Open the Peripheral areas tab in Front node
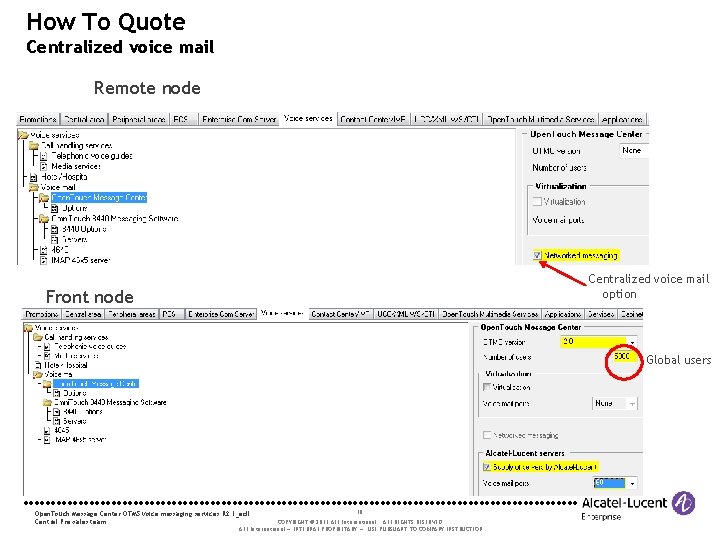The height and width of the screenshot is (540, 720). [131, 314]
